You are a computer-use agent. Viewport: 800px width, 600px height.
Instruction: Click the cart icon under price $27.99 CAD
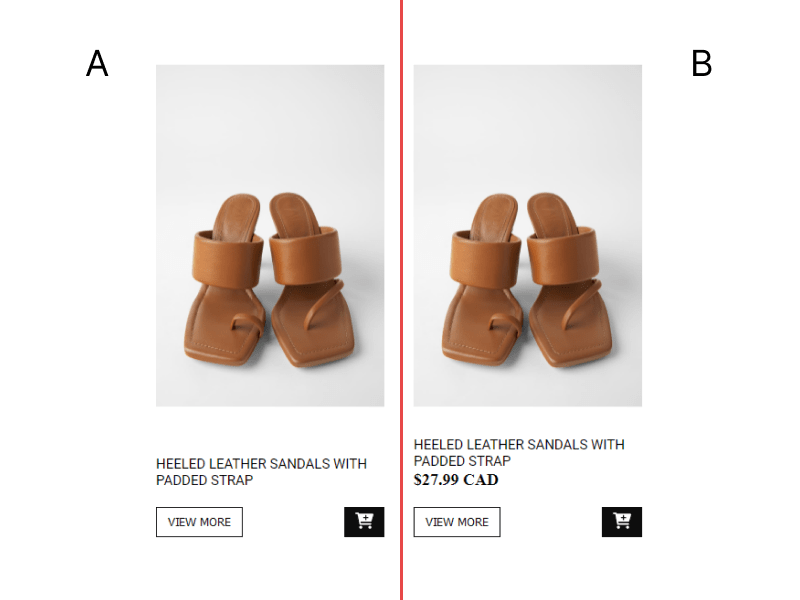(x=621, y=521)
